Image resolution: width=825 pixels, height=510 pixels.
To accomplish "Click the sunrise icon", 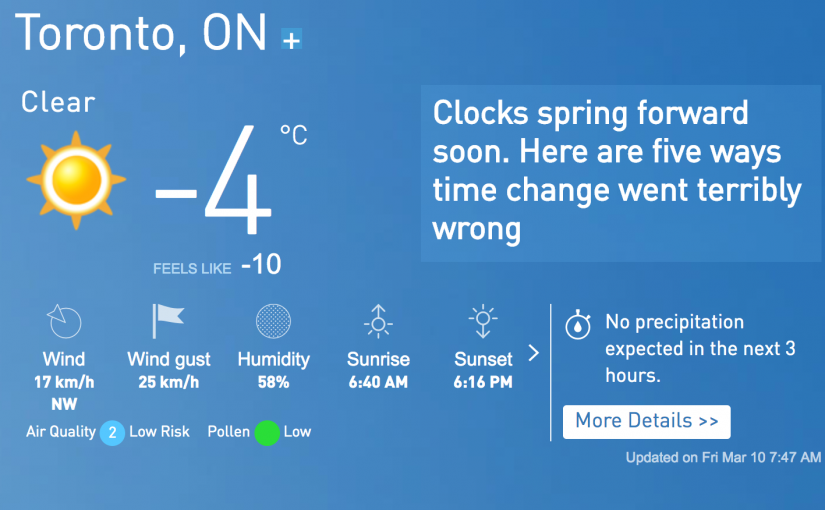I will click(x=378, y=322).
